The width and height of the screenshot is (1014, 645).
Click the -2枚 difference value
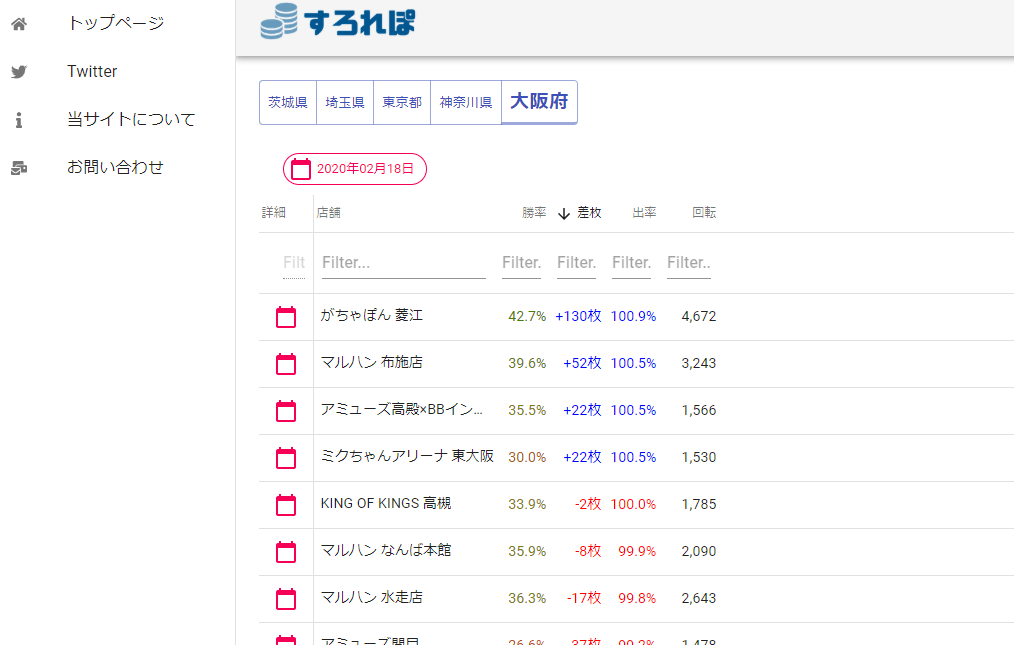coord(588,505)
